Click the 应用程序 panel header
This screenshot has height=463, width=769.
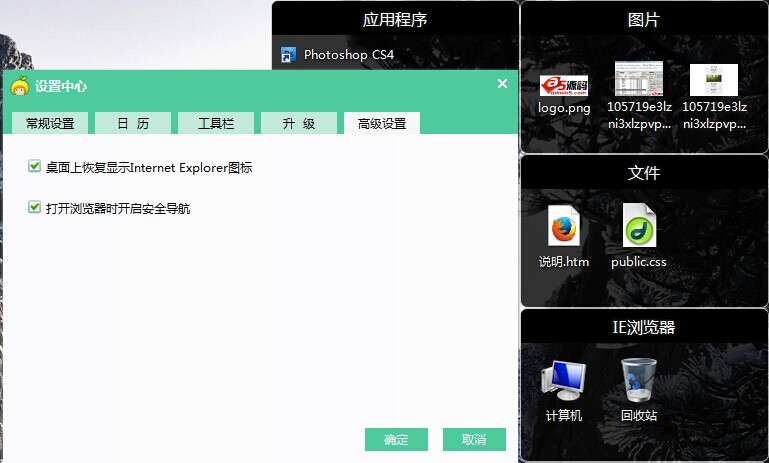pos(395,19)
